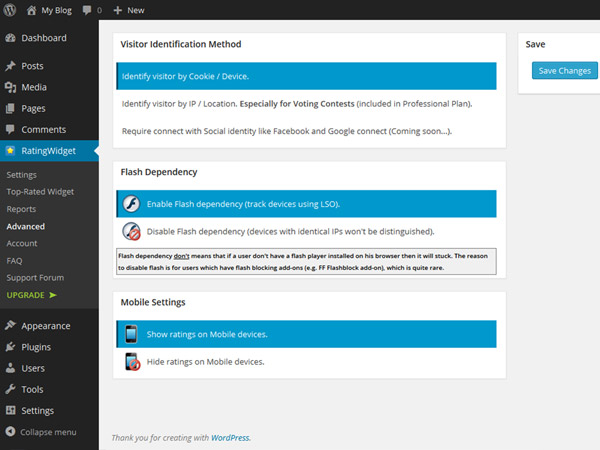Click the Flash logo icon on enabled option
This screenshot has height=450, width=600.
tap(131, 204)
